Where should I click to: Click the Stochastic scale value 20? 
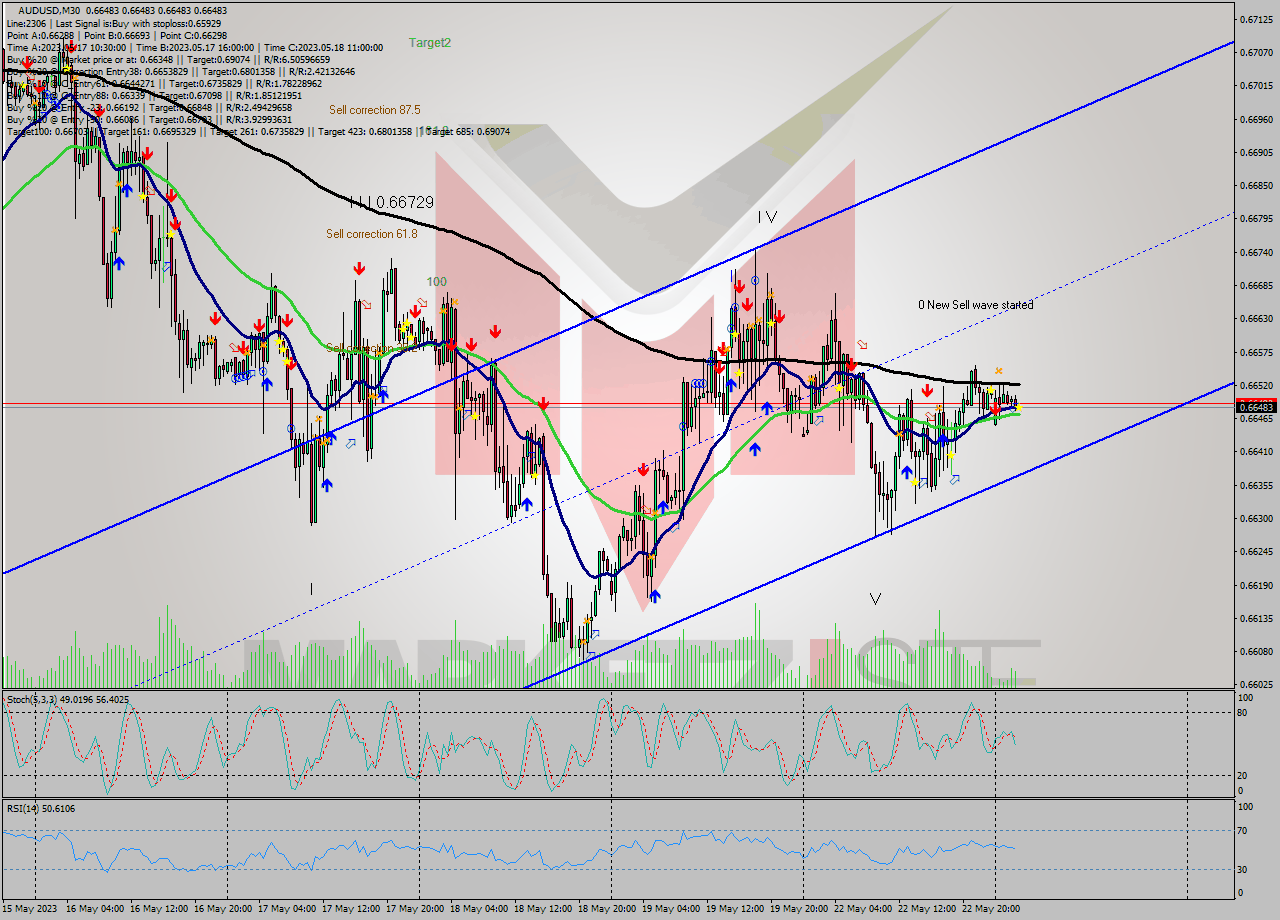pyautogui.click(x=1242, y=775)
